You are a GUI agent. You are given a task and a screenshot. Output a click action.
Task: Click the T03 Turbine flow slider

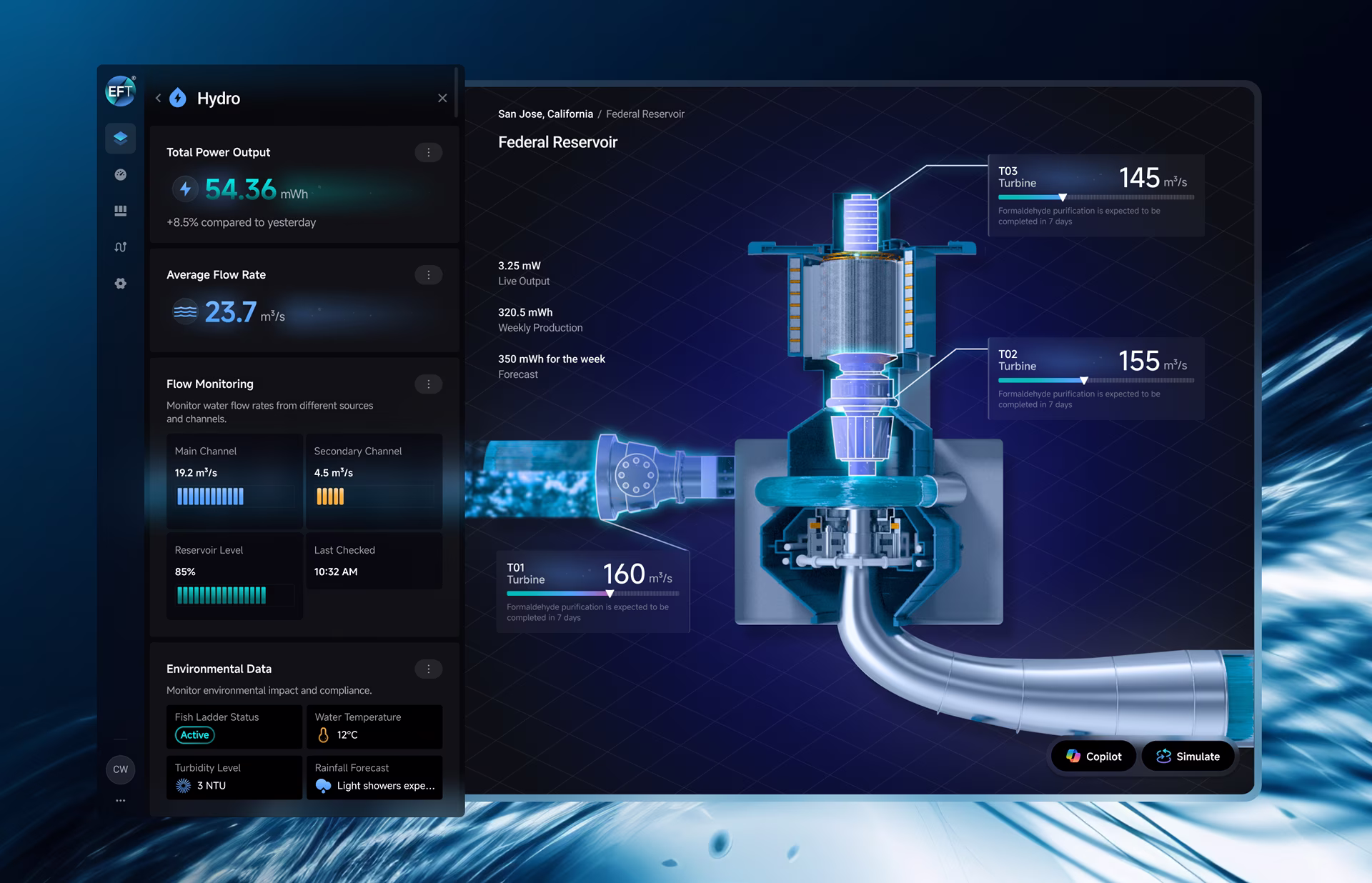(1063, 197)
